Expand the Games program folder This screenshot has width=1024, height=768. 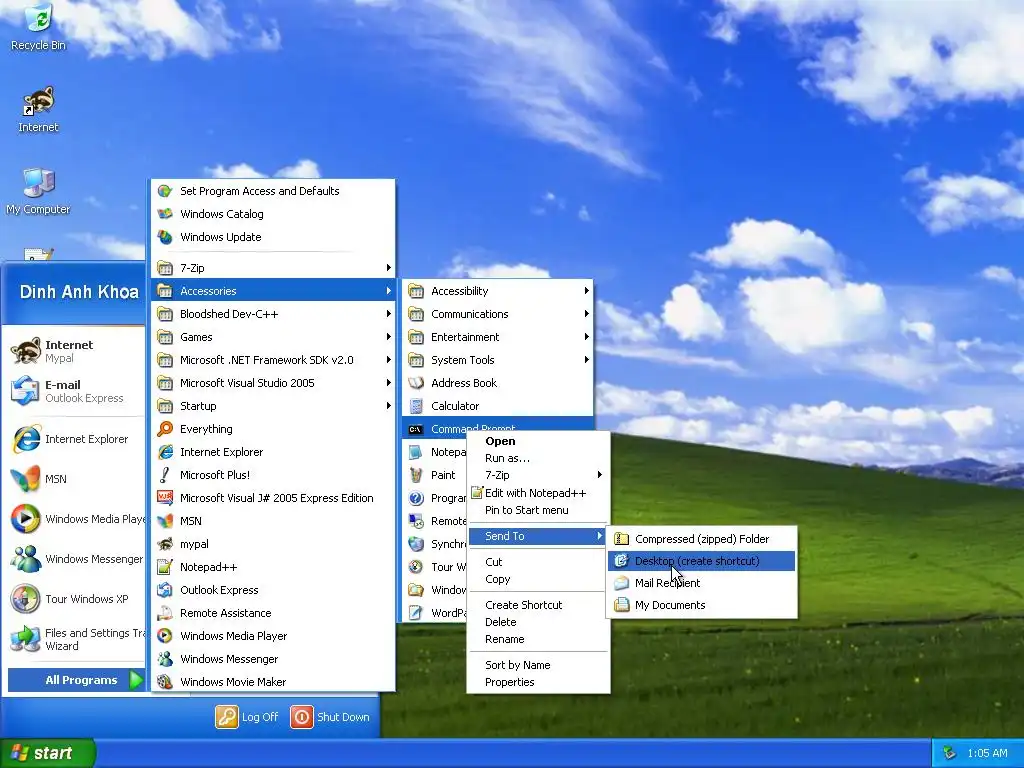click(x=273, y=337)
